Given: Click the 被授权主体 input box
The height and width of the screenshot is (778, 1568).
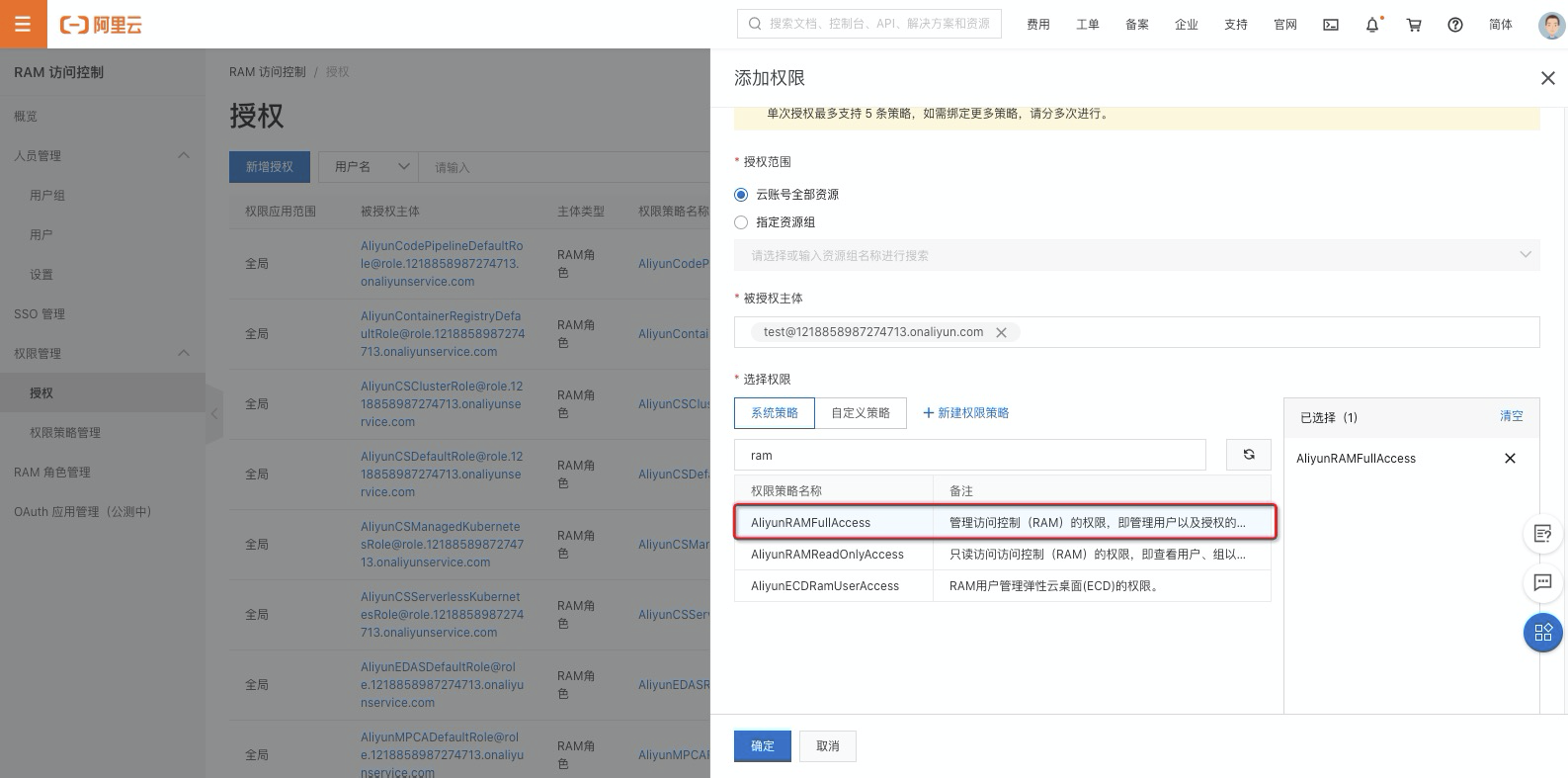Looking at the screenshot, I should [x=1136, y=332].
